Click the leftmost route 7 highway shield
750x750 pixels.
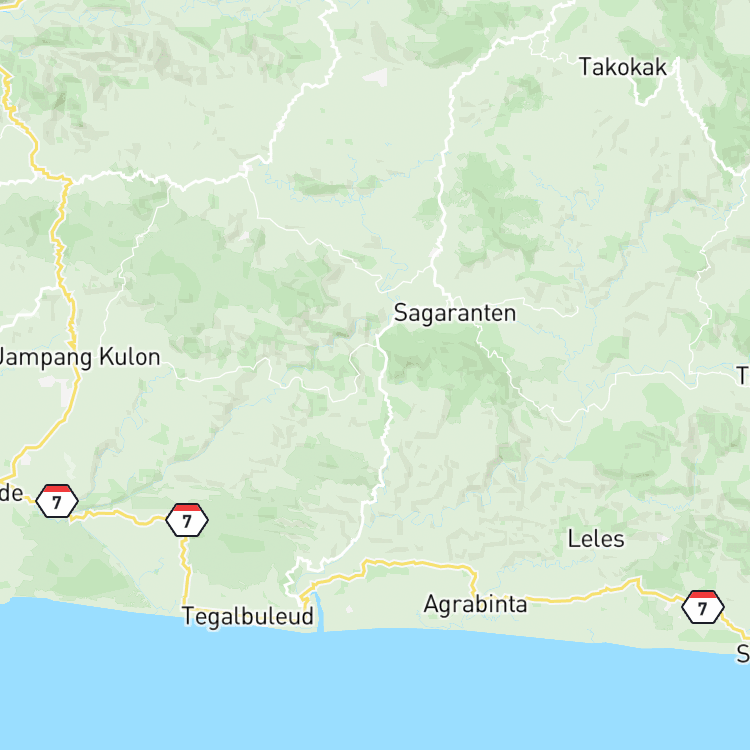(57, 501)
